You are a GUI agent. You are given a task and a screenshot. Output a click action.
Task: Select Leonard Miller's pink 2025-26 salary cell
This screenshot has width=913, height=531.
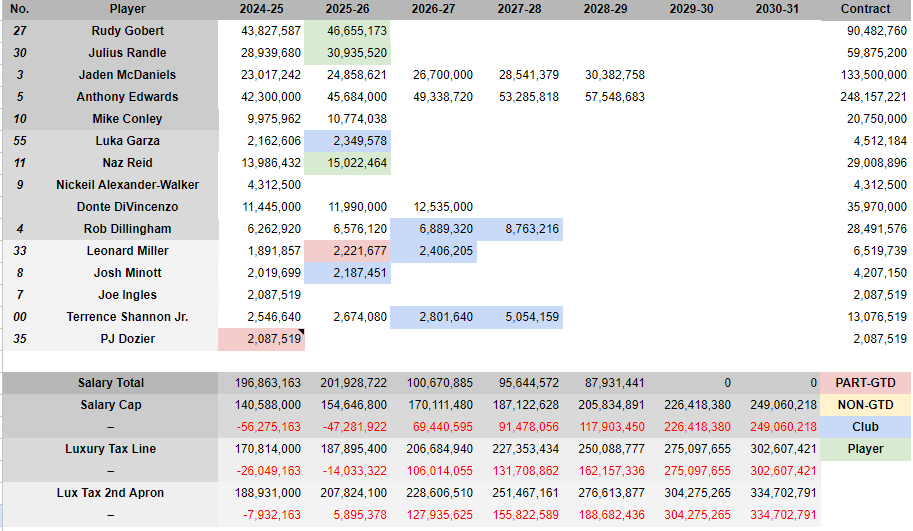[x=348, y=251]
